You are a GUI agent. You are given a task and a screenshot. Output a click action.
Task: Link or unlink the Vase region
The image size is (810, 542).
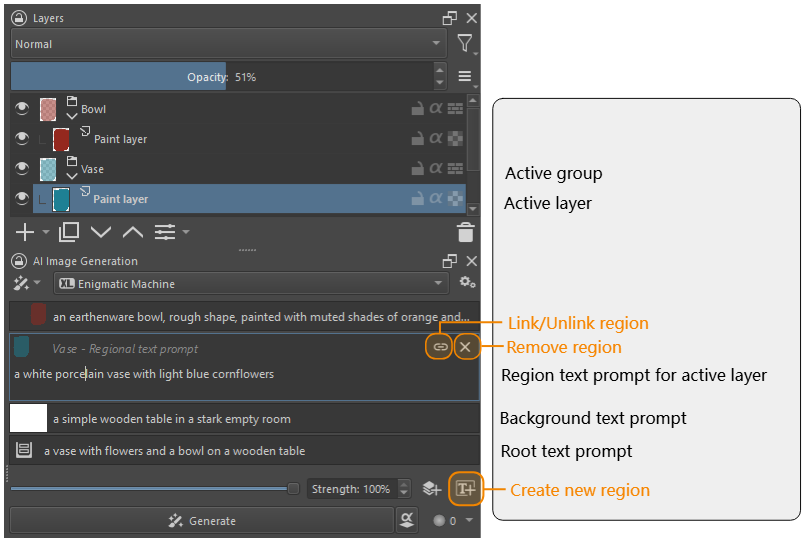(439, 347)
